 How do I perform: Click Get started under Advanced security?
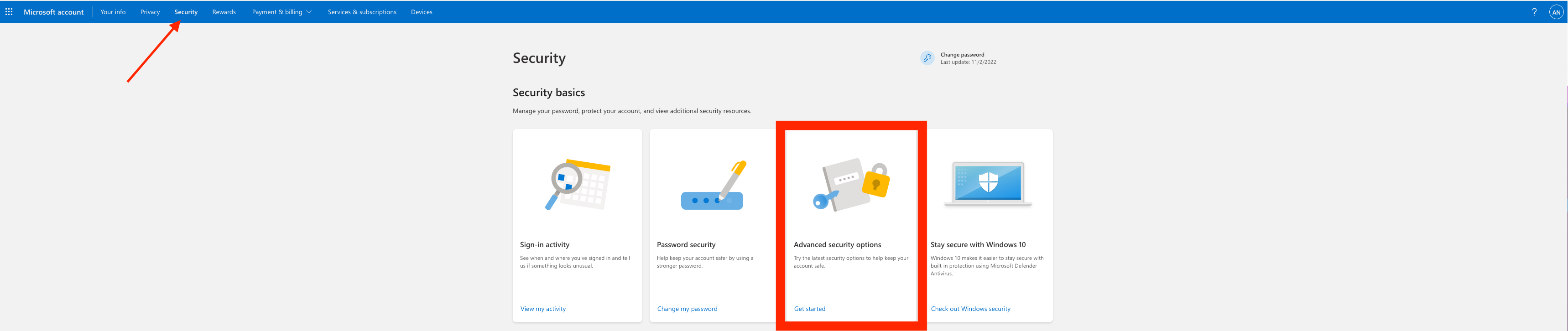(810, 309)
